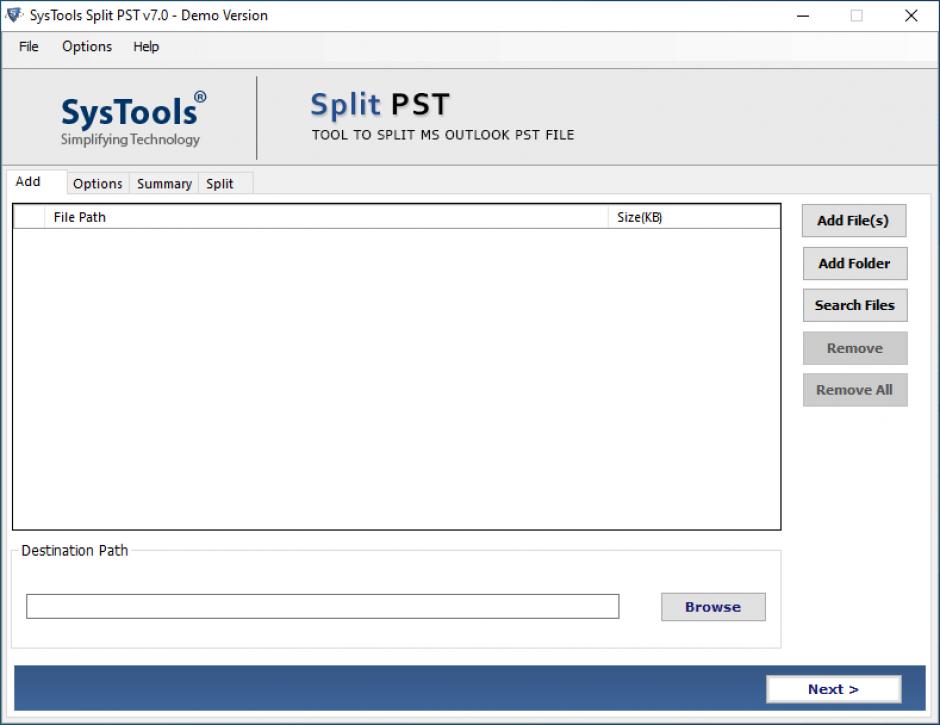
Task: Browse for a destination path
Action: (713, 607)
